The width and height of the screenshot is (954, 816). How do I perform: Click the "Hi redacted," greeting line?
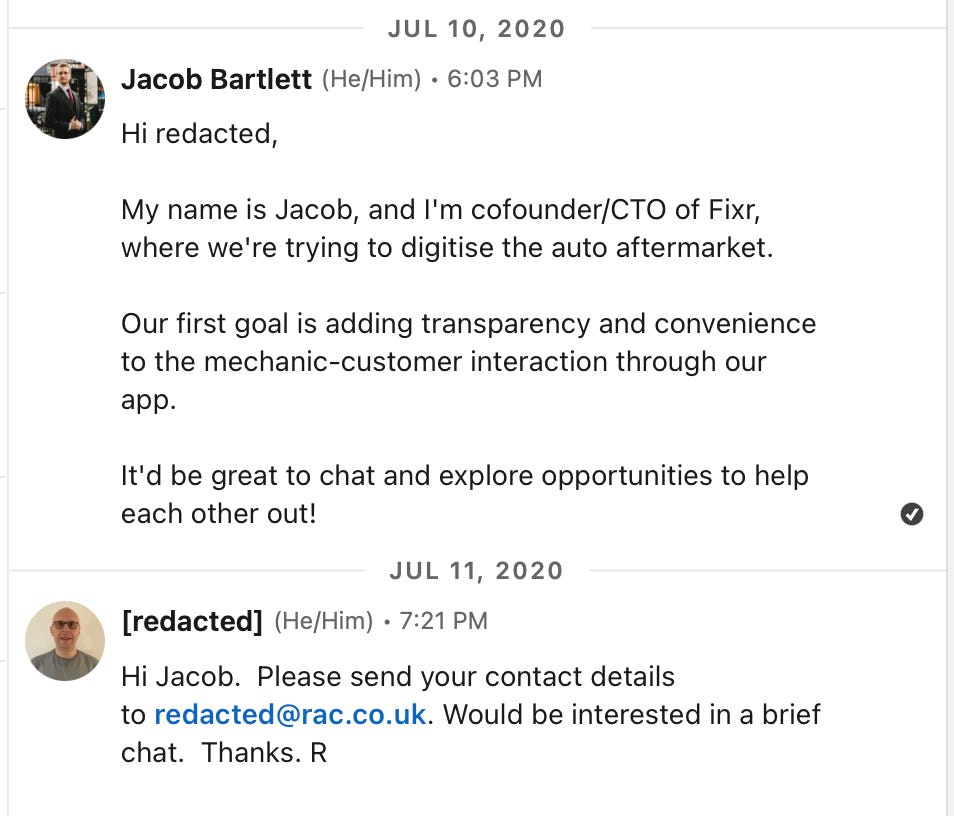point(199,133)
